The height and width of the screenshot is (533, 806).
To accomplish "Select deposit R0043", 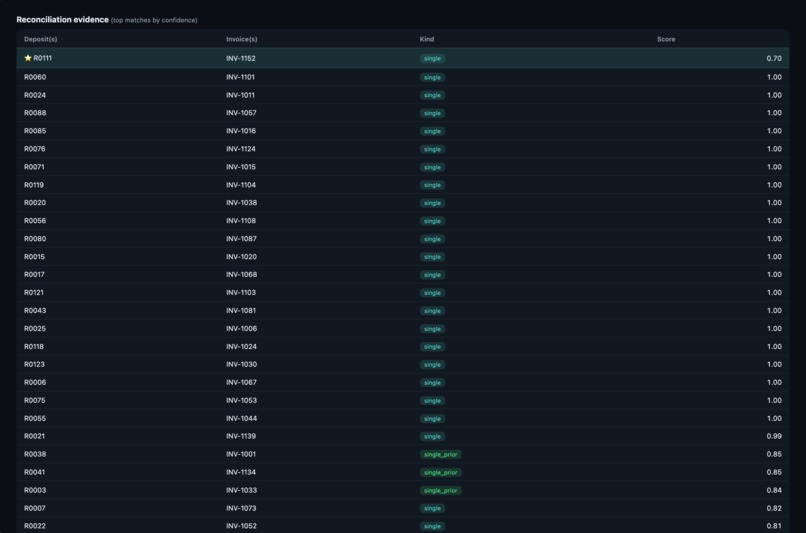I will point(35,310).
